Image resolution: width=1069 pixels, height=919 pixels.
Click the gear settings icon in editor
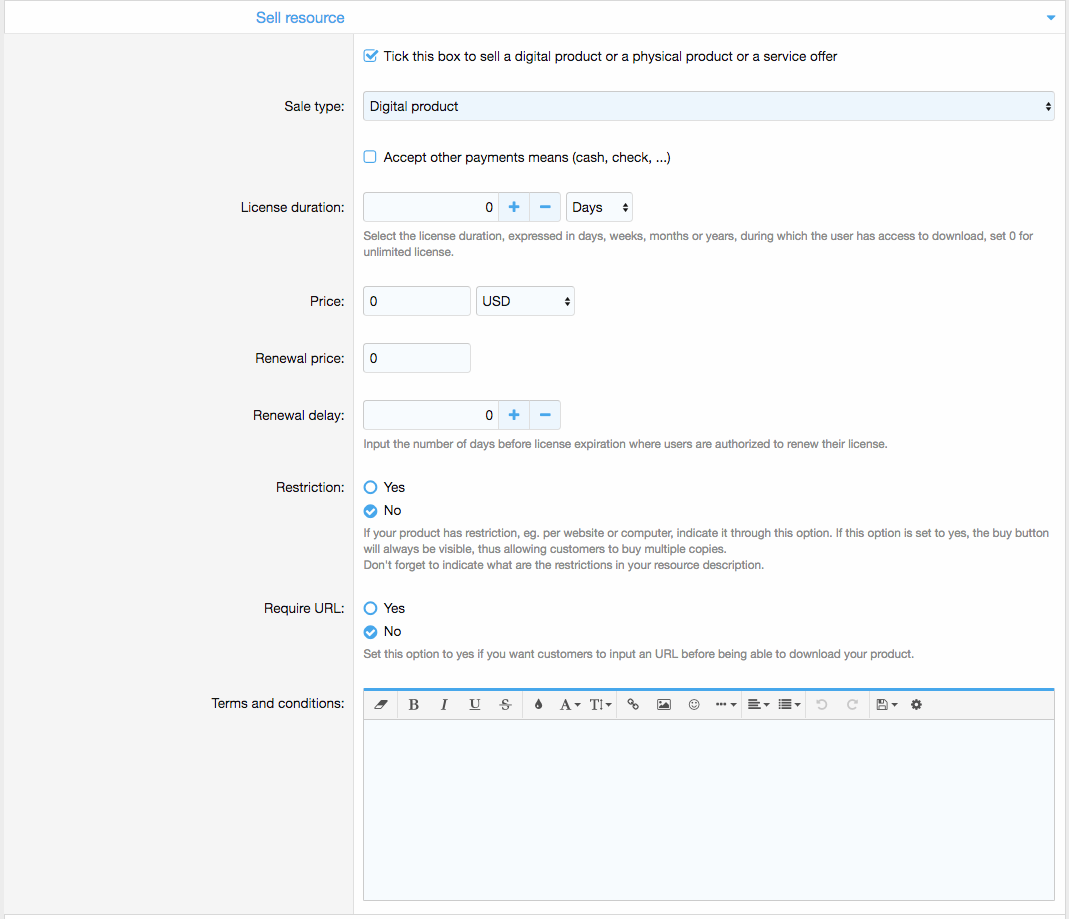916,705
